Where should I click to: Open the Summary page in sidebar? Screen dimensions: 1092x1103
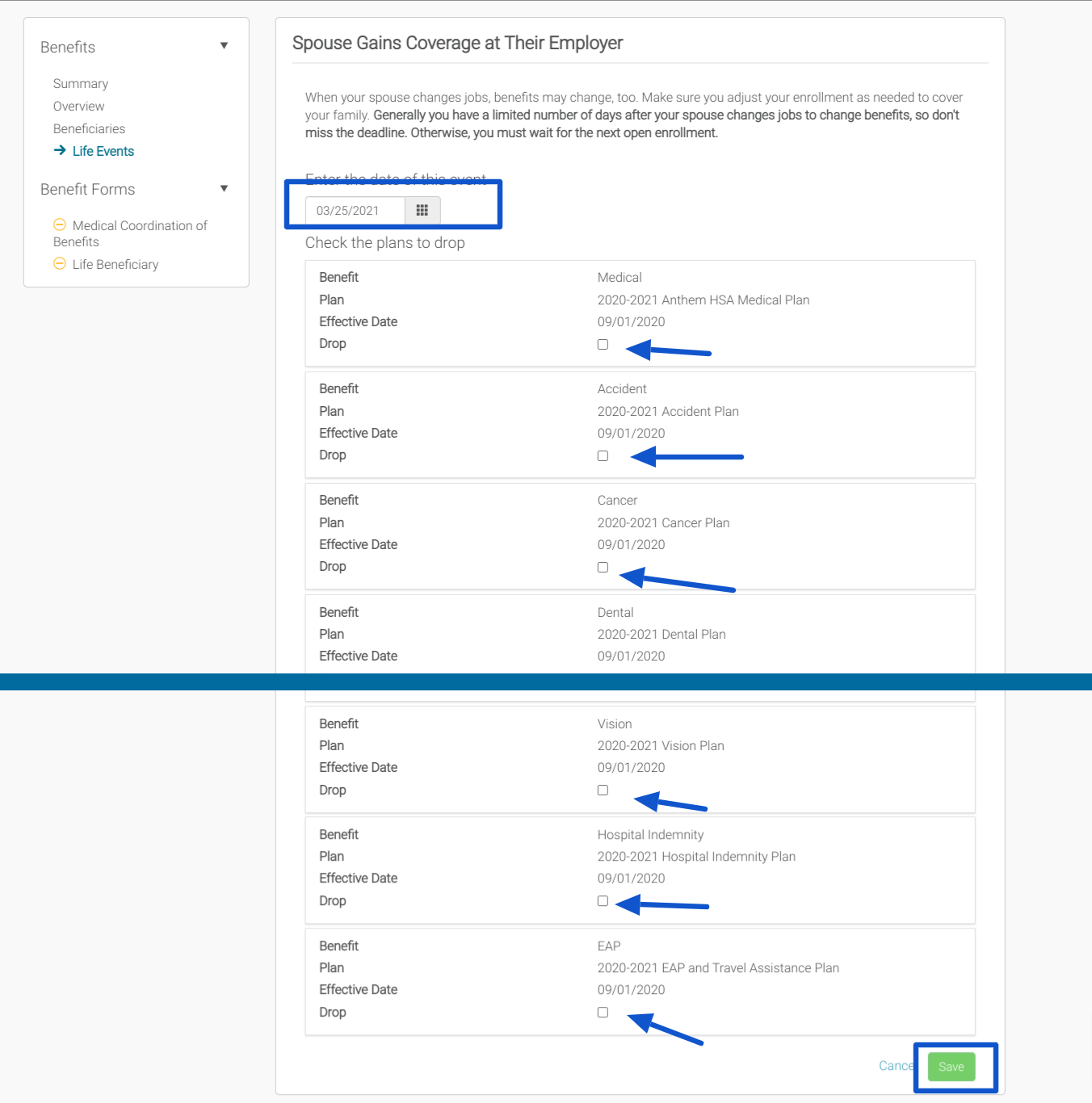tap(81, 84)
